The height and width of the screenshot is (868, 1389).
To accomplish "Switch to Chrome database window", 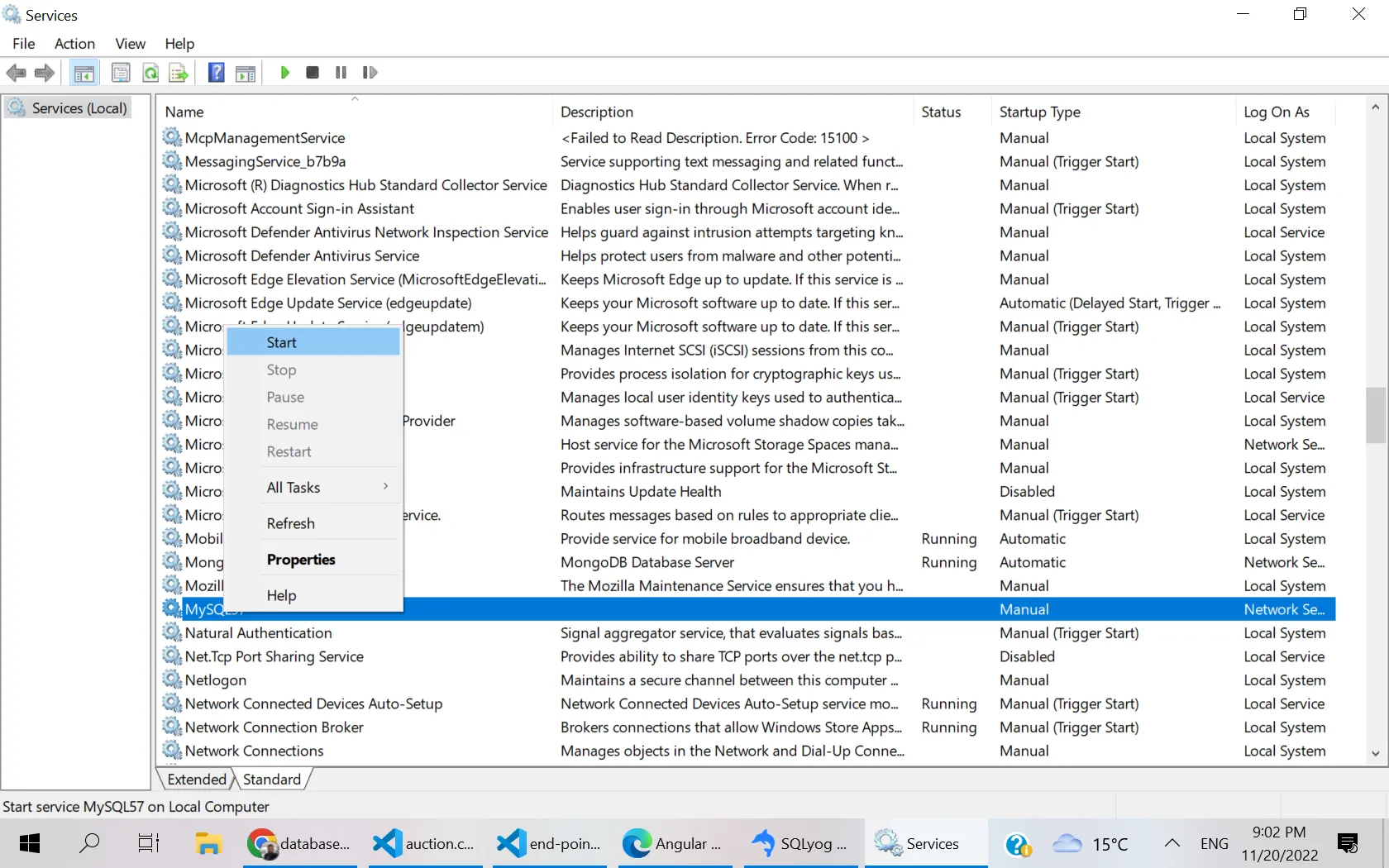I will pyautogui.click(x=299, y=843).
